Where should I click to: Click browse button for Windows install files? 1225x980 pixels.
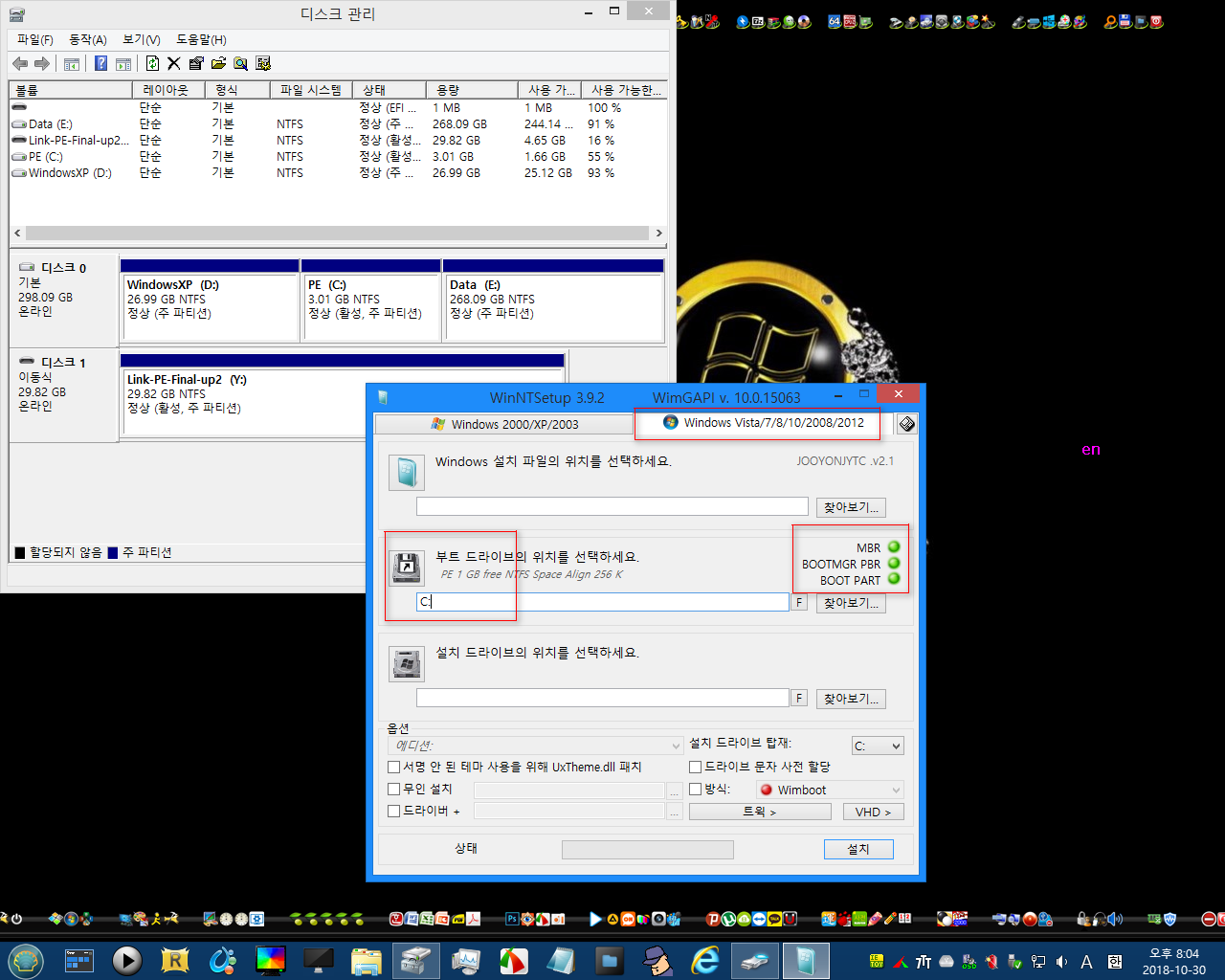pos(851,507)
